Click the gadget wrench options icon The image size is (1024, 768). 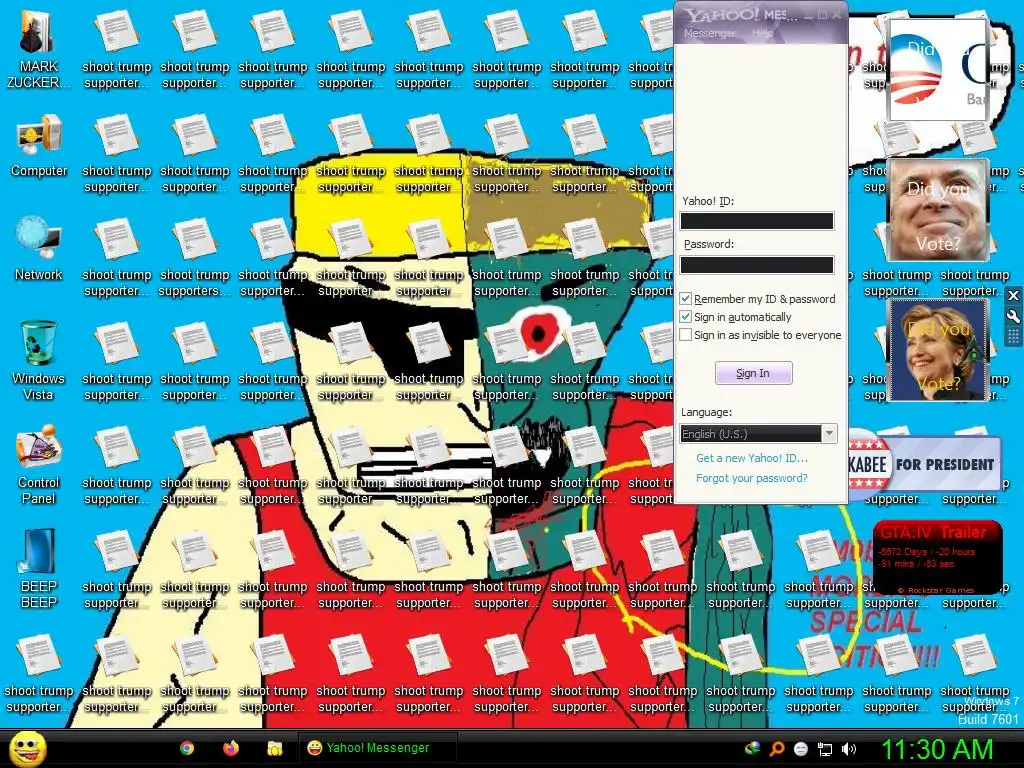[x=1013, y=317]
